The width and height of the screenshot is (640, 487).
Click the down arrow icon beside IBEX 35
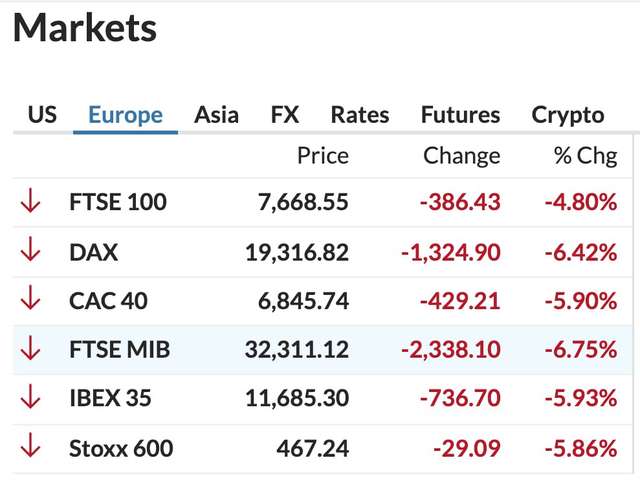pyautogui.click(x=30, y=398)
